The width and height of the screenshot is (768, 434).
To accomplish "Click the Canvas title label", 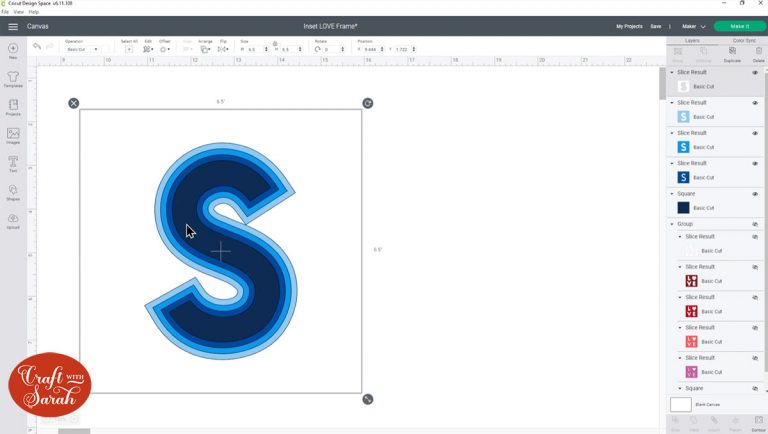I will click(38, 26).
